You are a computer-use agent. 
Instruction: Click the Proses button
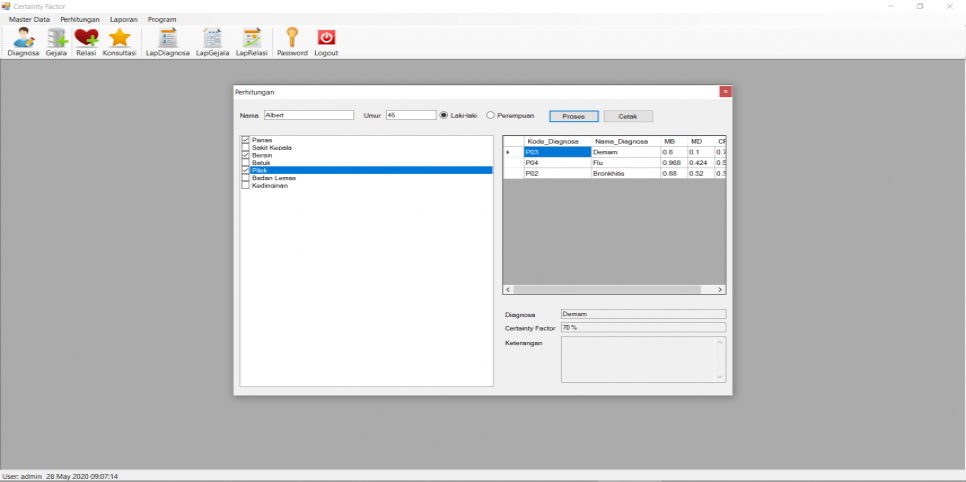[x=574, y=116]
